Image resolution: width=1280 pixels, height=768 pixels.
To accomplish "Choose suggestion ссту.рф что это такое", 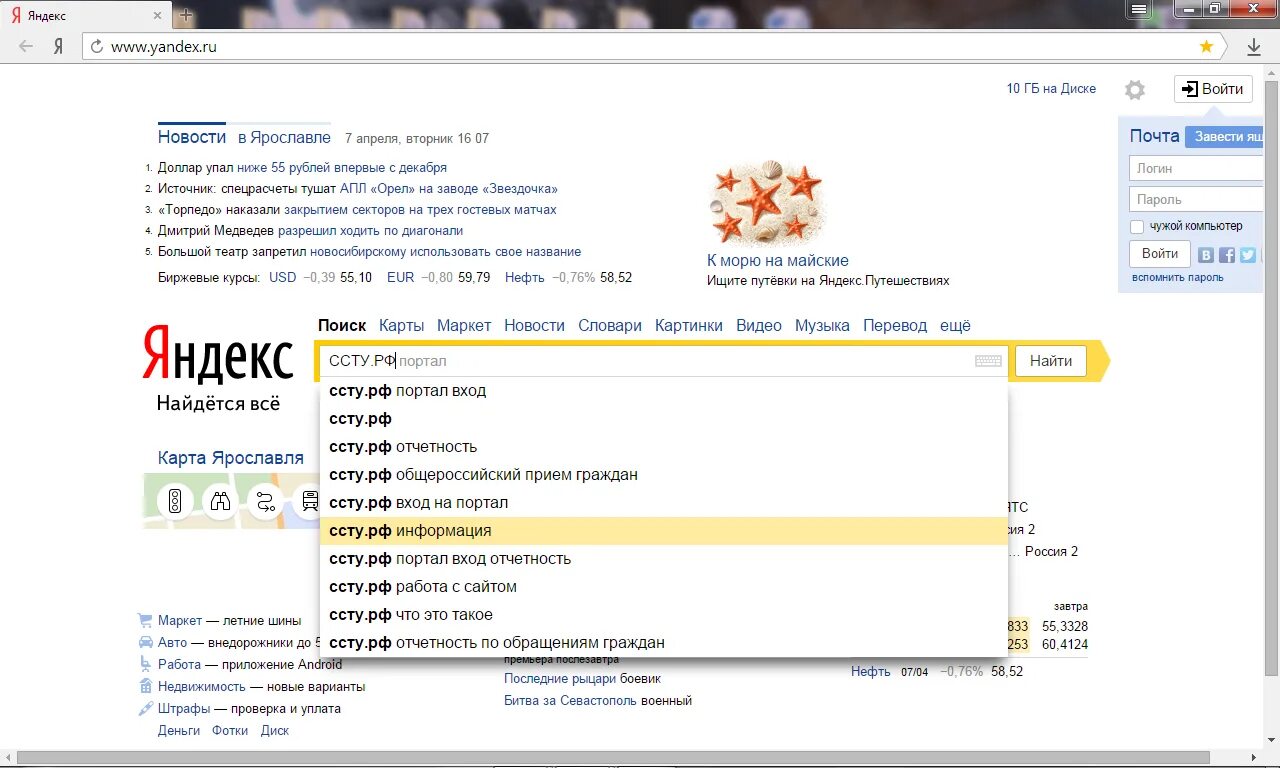I will [x=664, y=615].
